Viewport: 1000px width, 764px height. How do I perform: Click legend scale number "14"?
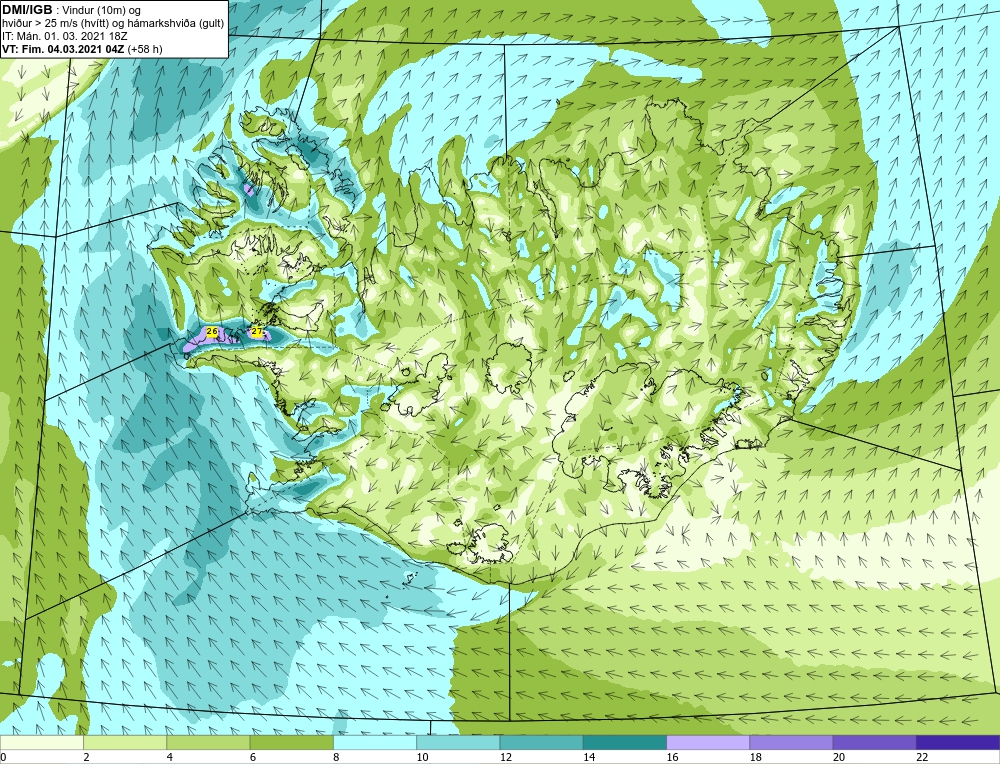589,757
